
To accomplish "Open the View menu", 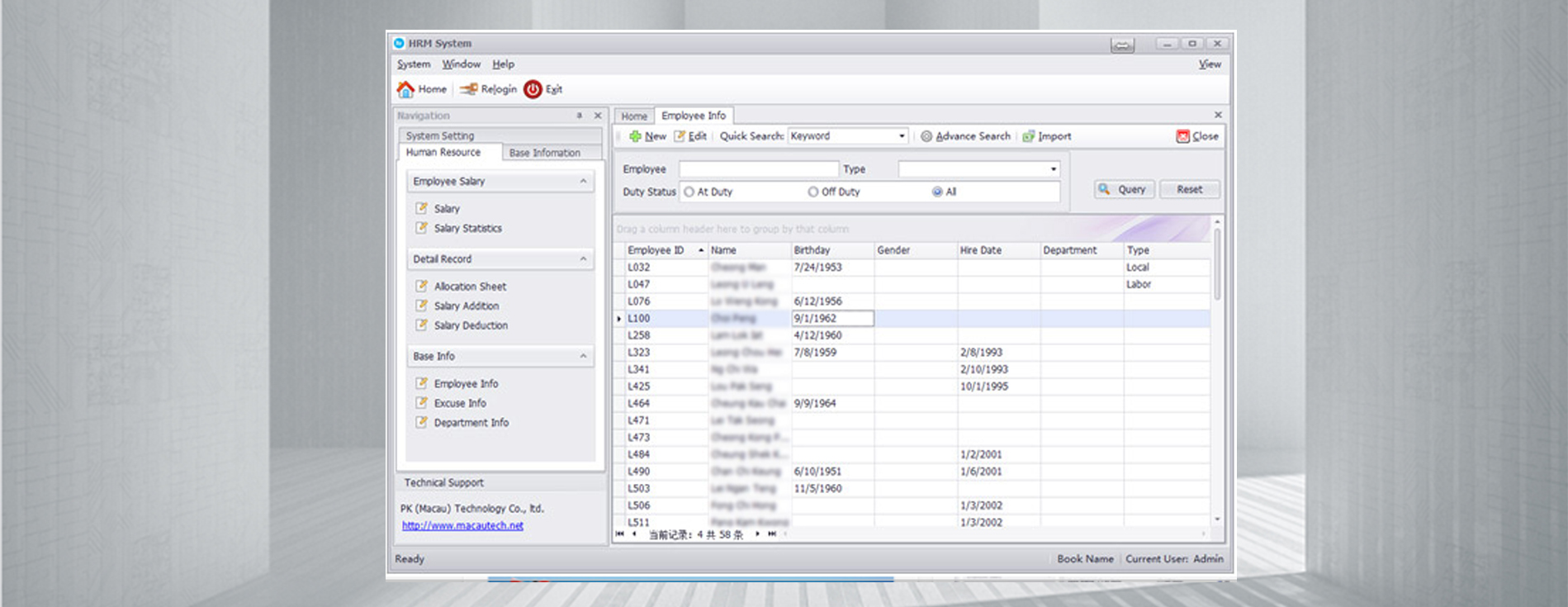I will click(x=1210, y=64).
